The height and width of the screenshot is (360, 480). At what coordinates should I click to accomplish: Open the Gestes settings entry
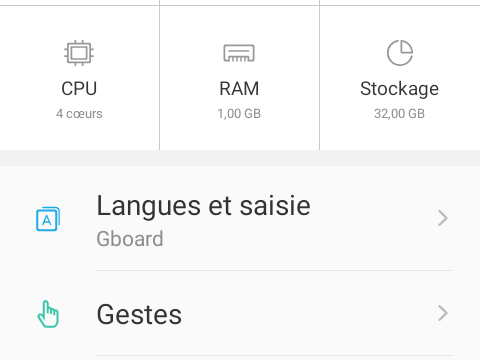(x=240, y=313)
